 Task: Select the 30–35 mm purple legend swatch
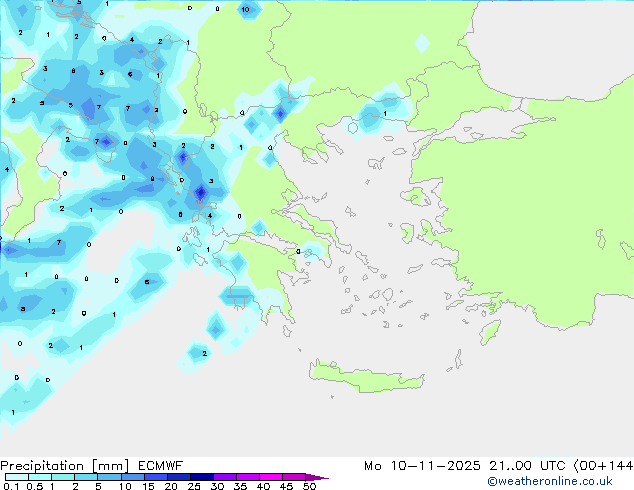(x=225, y=477)
